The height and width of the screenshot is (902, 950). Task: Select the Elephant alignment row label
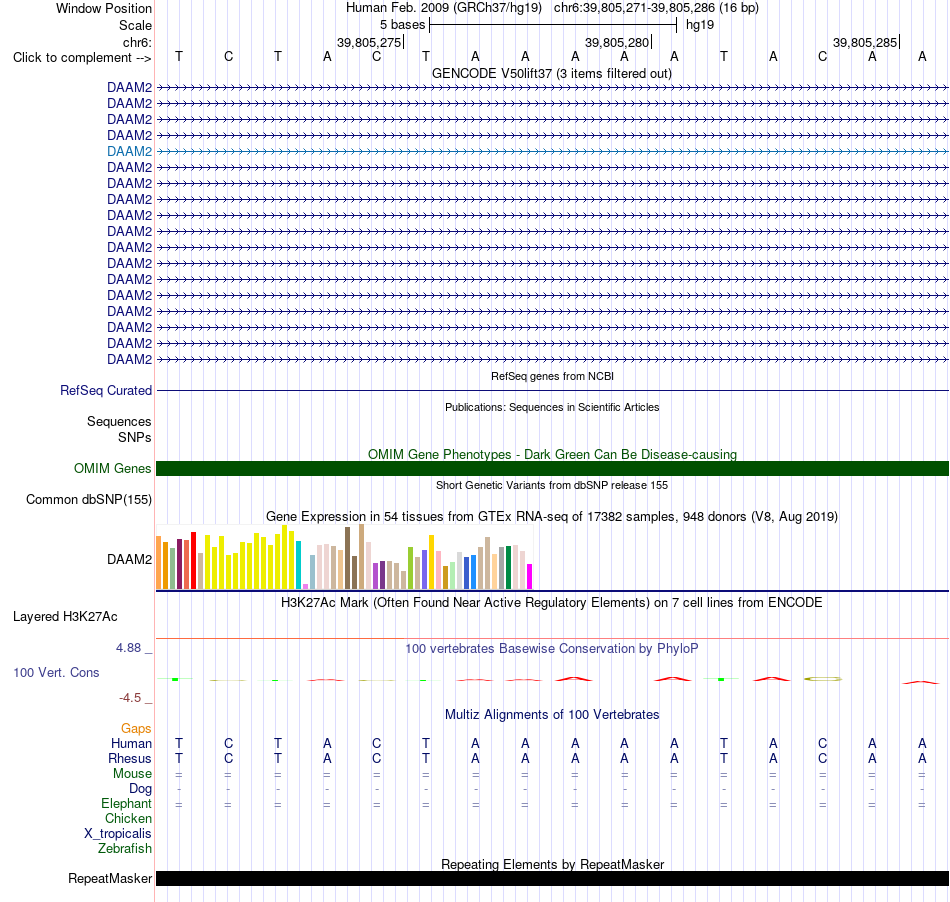(x=127, y=804)
